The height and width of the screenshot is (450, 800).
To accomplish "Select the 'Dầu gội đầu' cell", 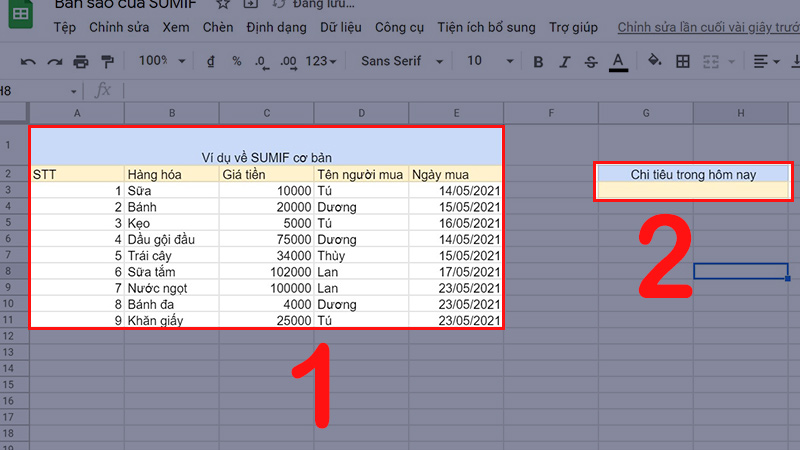I will point(172,239).
